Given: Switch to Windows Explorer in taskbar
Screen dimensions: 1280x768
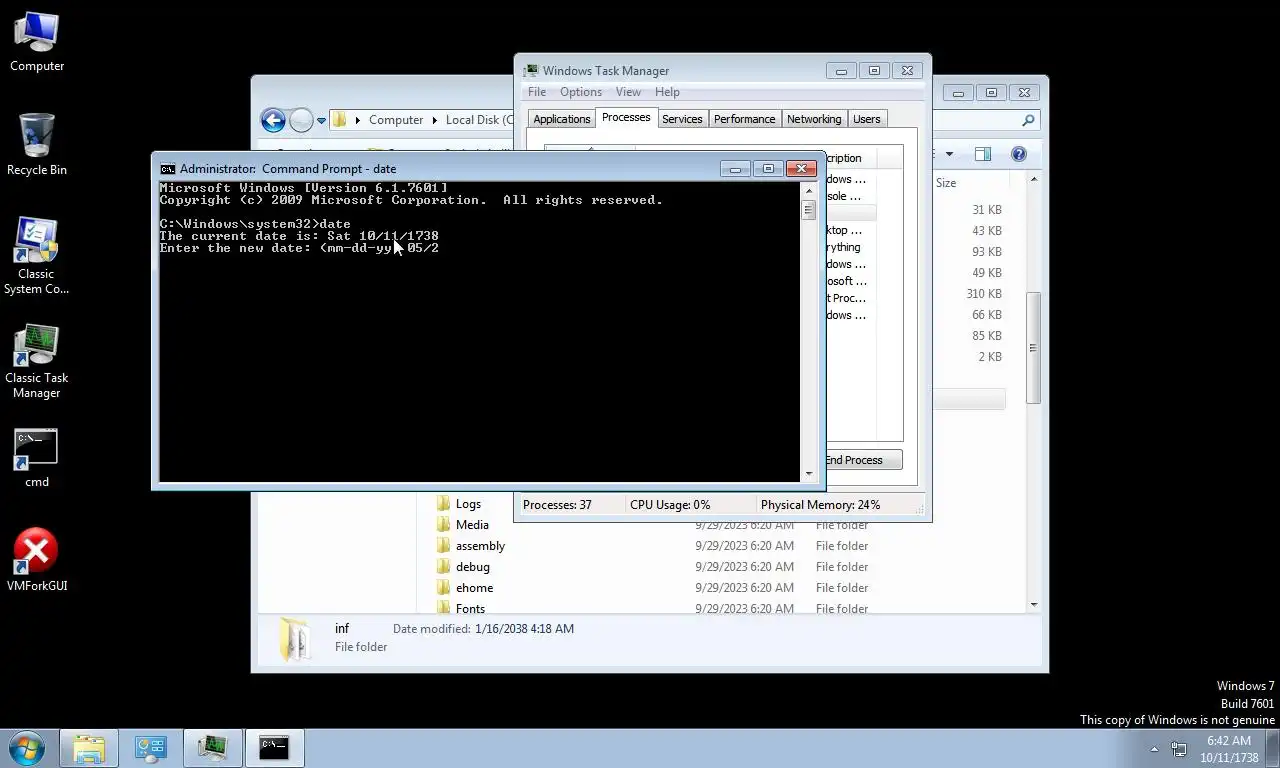Looking at the screenshot, I should [x=89, y=747].
